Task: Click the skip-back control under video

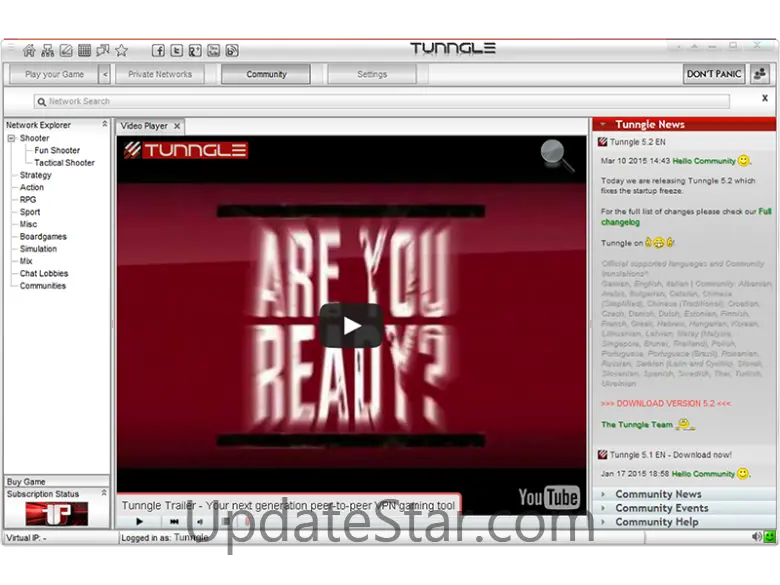Action: click(x=174, y=521)
